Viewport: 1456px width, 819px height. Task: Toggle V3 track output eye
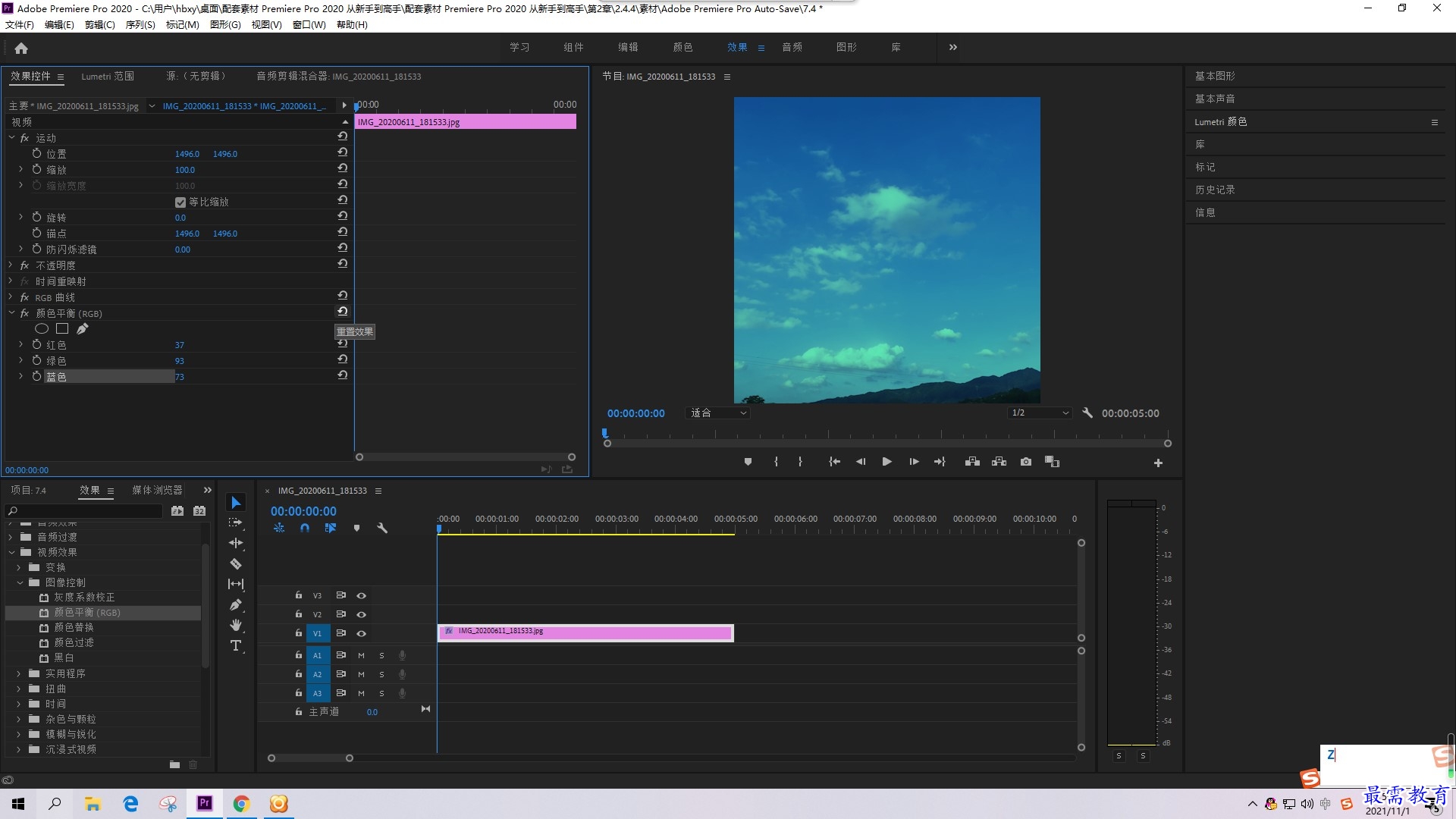[x=362, y=595]
